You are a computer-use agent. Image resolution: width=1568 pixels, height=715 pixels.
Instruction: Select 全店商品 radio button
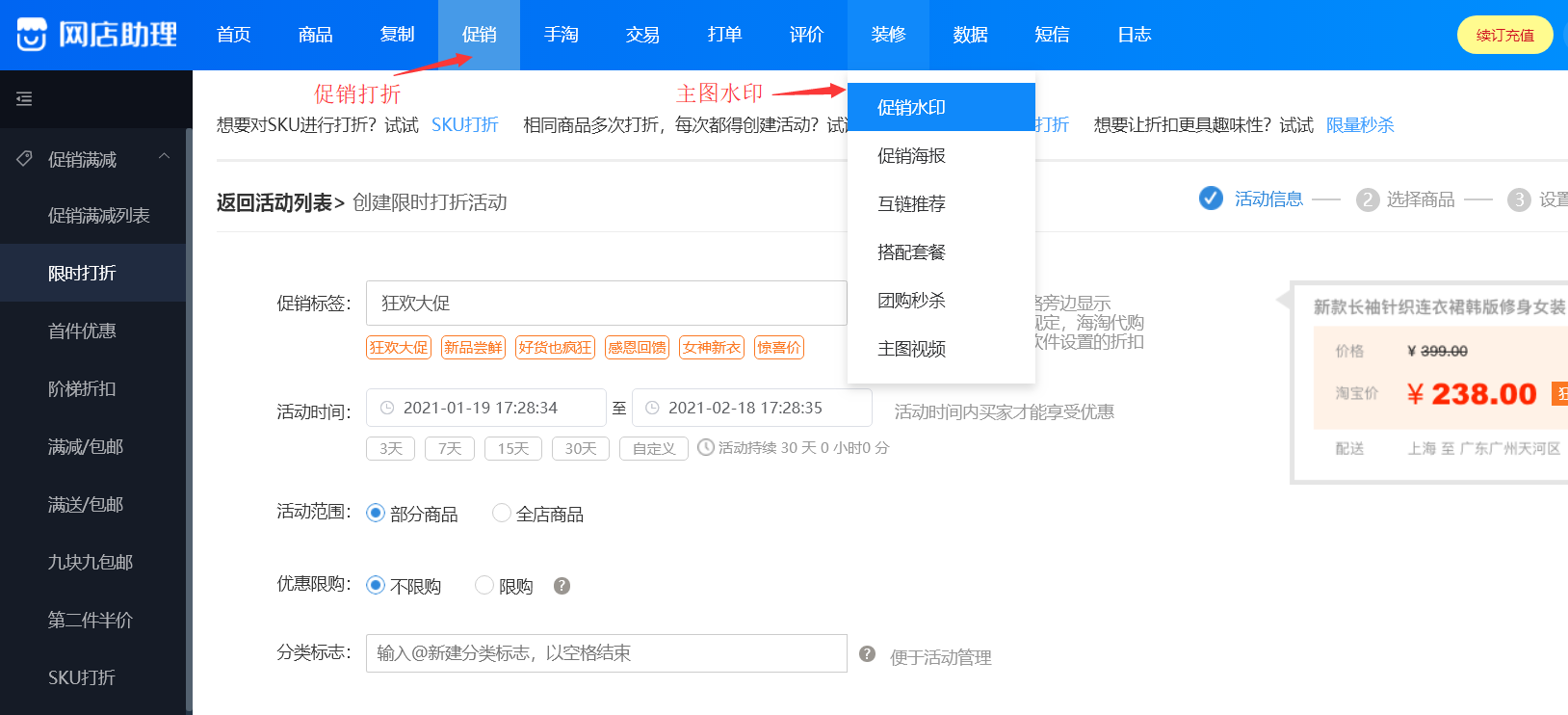[x=502, y=513]
